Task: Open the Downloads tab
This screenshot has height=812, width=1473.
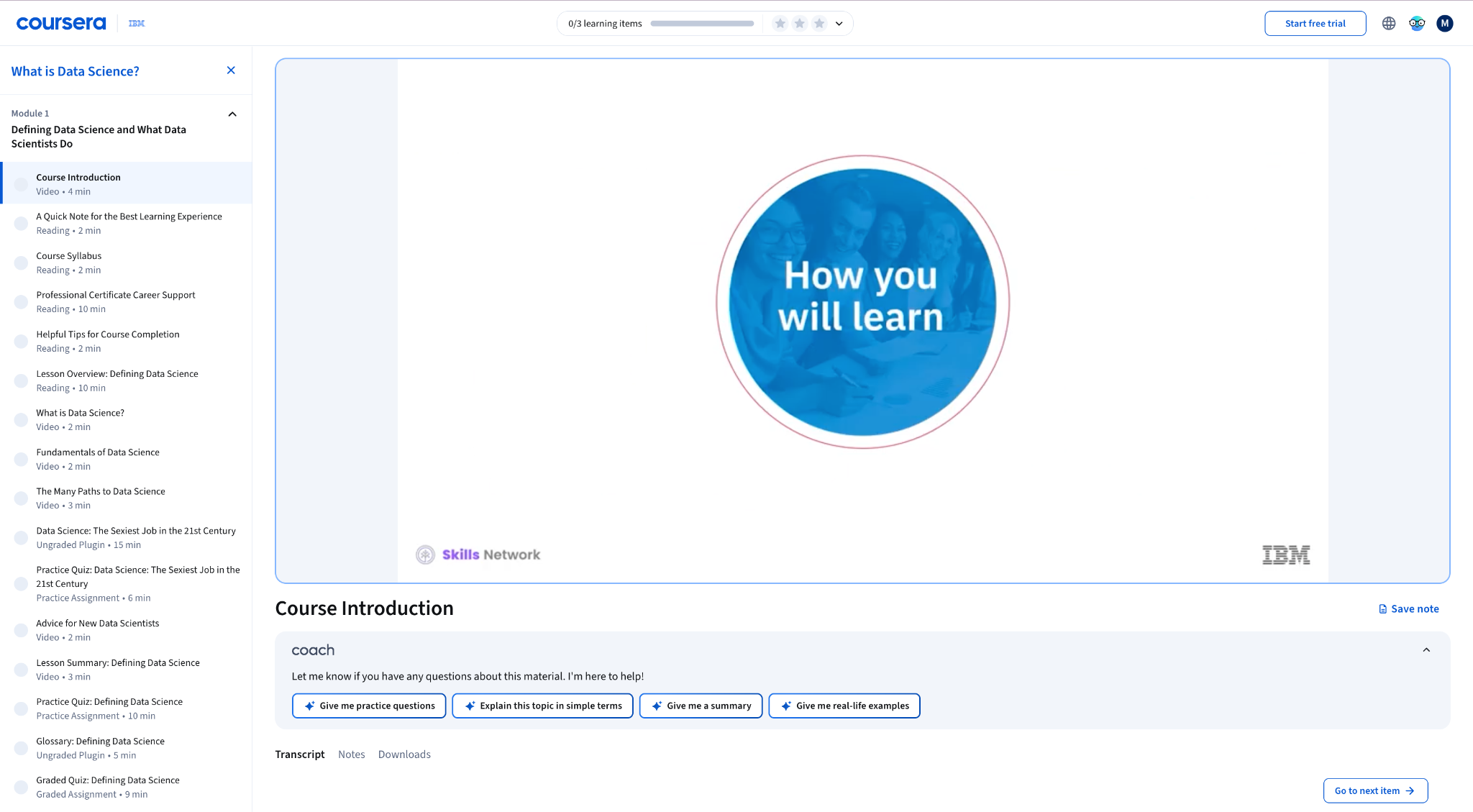Action: click(404, 754)
